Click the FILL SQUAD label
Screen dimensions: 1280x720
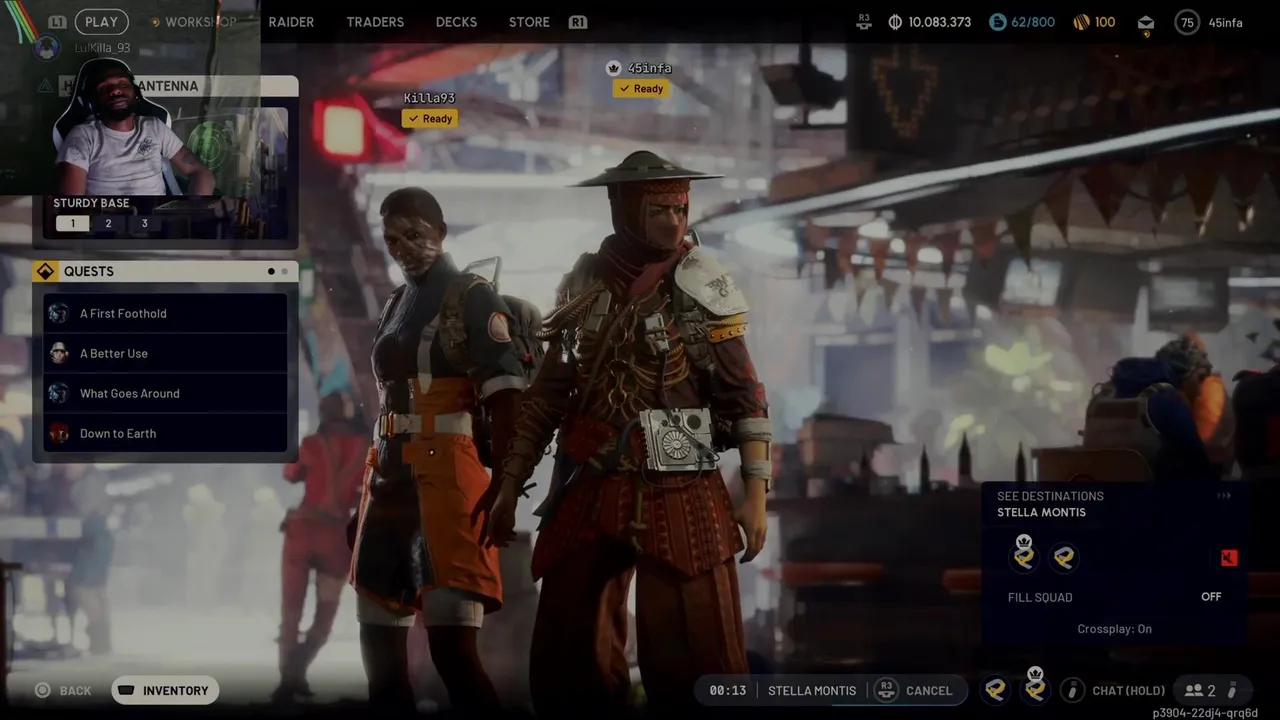1040,597
